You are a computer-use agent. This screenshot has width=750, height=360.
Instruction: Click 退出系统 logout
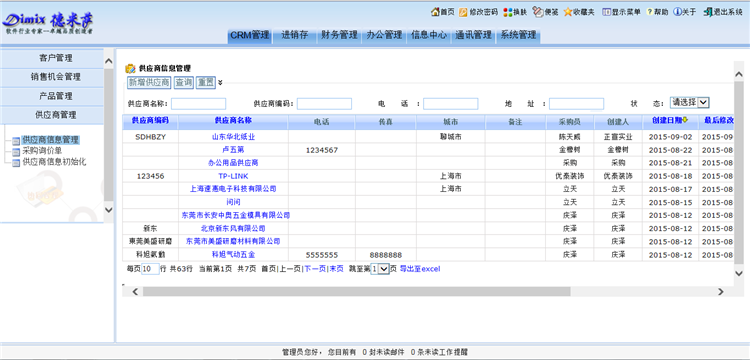[x=723, y=12]
